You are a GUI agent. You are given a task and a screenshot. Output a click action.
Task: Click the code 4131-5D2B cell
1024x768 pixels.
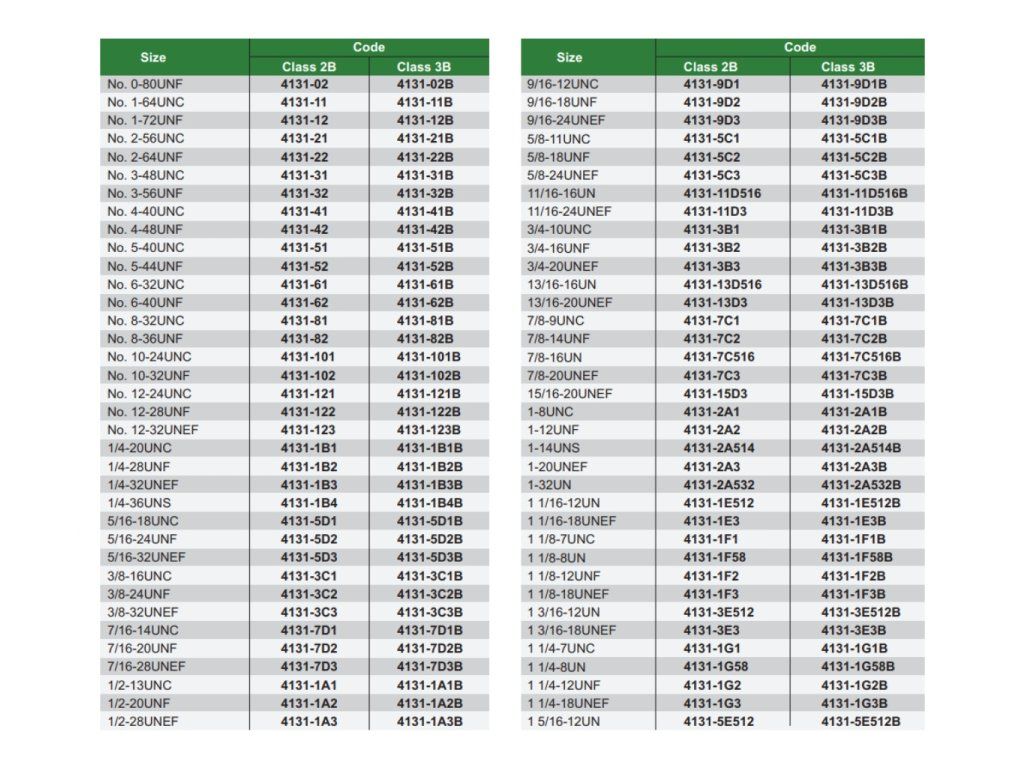[x=429, y=539]
